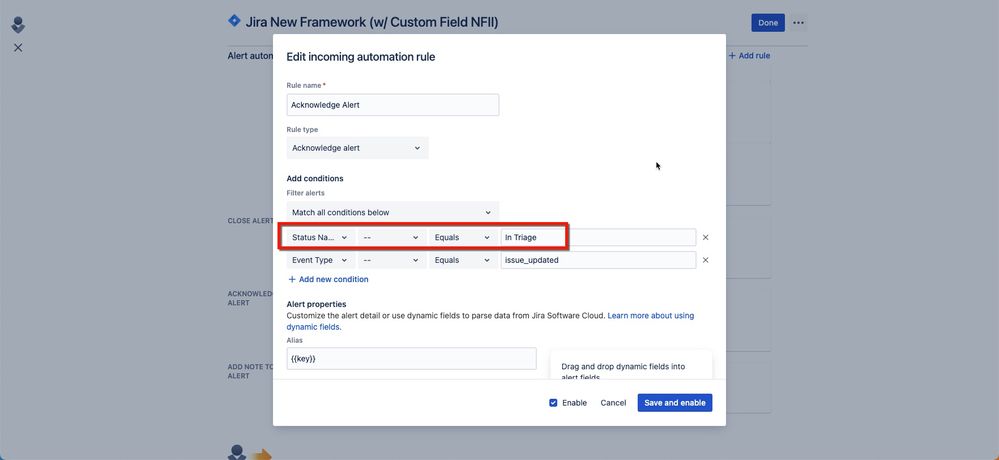Viewport: 999px width, 460px height.
Task: Open the Equals operator dropdown for Status Name
Action: pos(463,238)
